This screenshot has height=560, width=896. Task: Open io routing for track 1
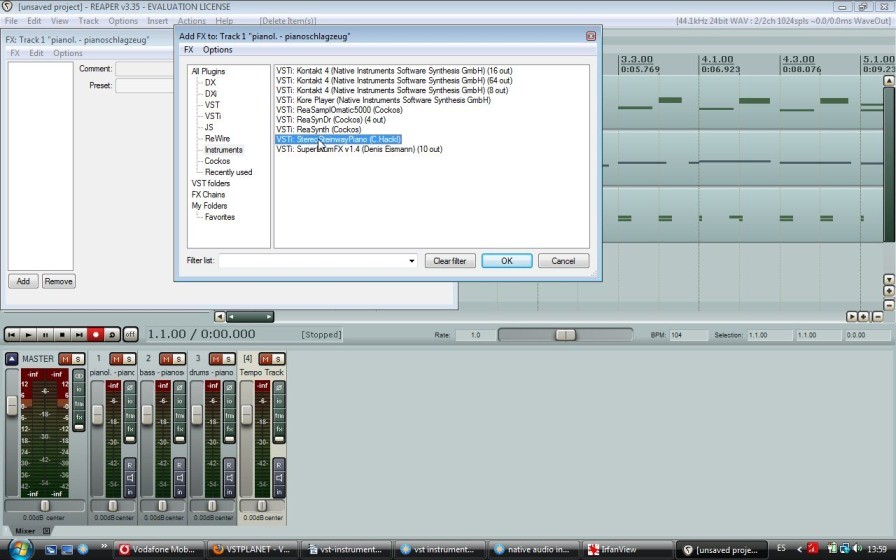point(130,401)
